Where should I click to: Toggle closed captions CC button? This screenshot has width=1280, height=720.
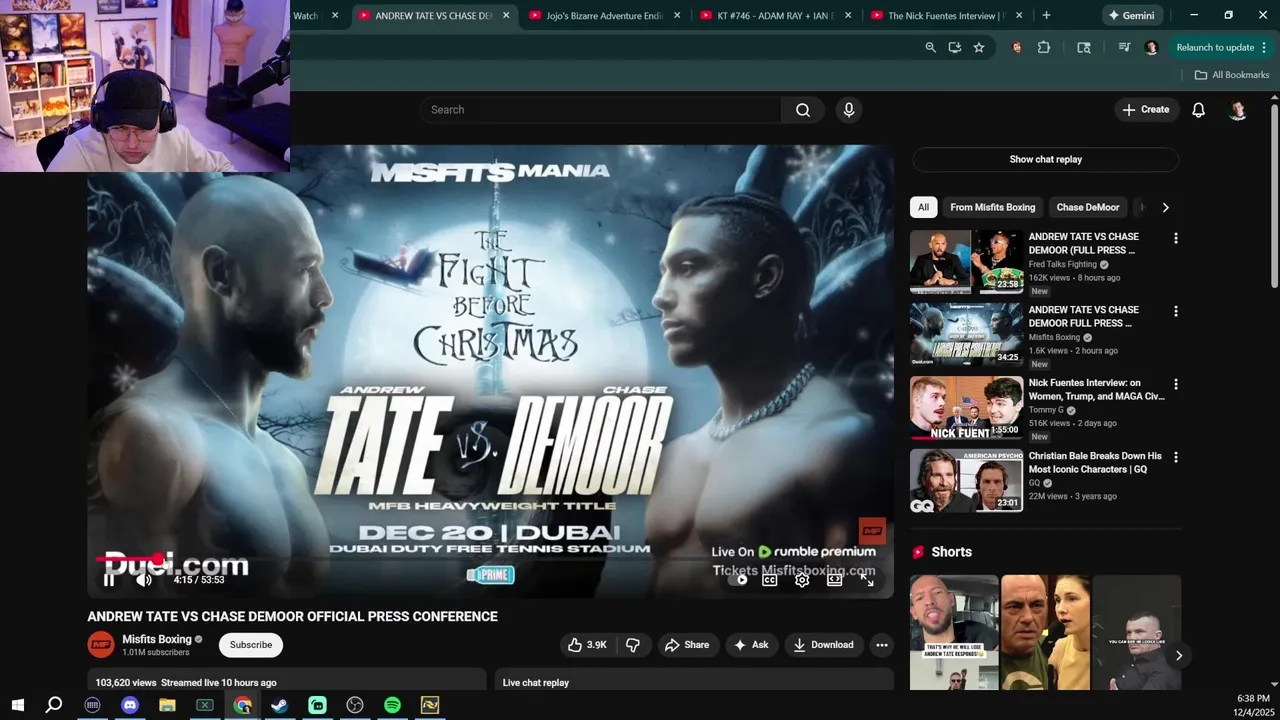[x=770, y=580]
